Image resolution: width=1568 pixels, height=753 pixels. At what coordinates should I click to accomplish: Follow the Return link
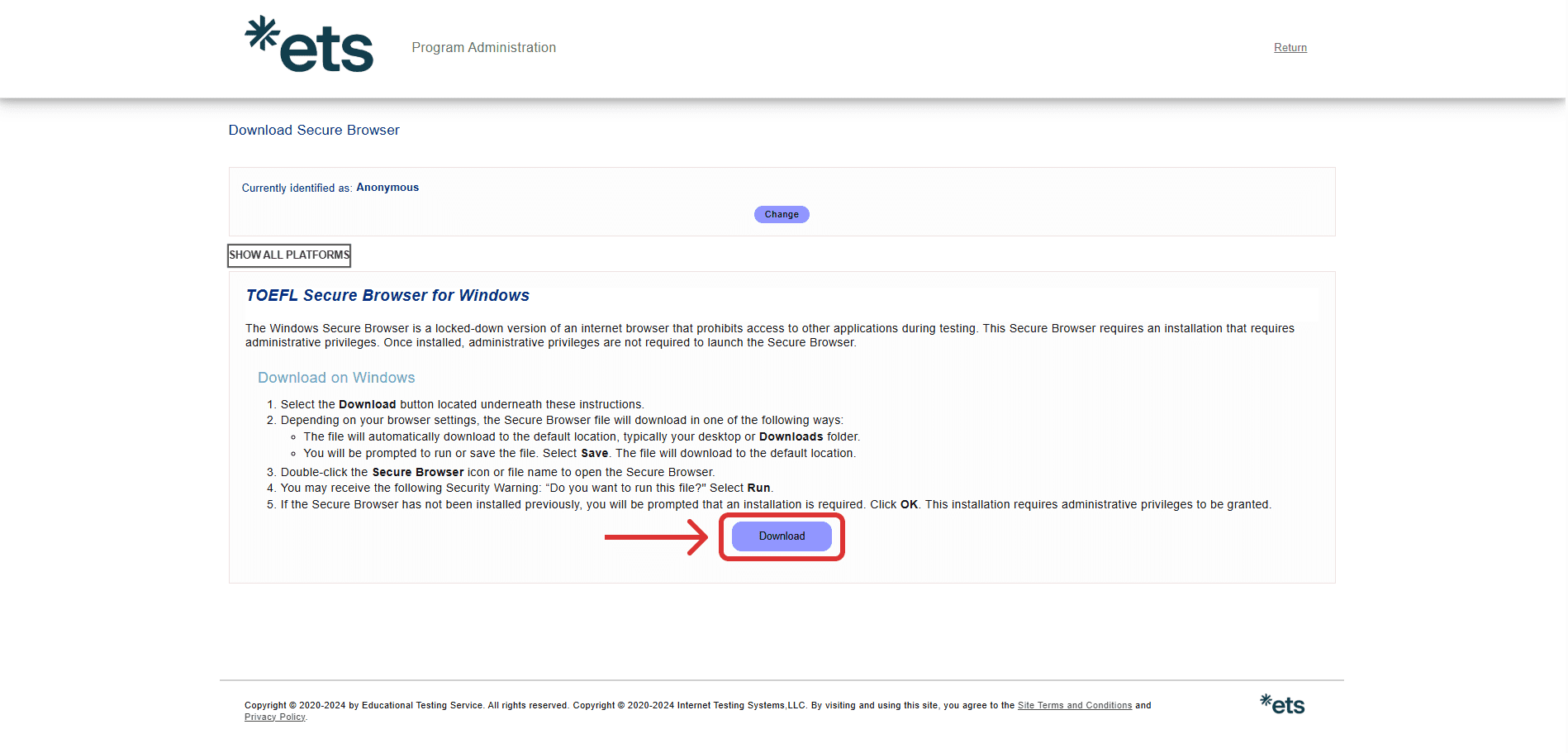pos(1290,48)
